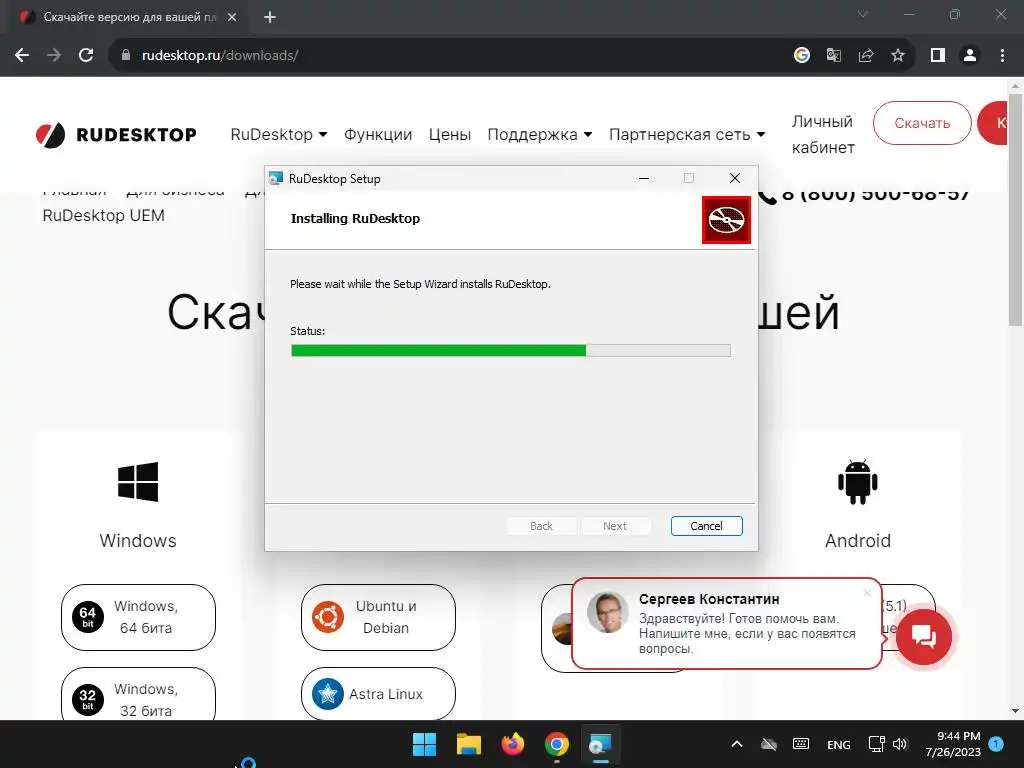Click the Windows logo icon on page
The image size is (1024, 768).
(138, 482)
